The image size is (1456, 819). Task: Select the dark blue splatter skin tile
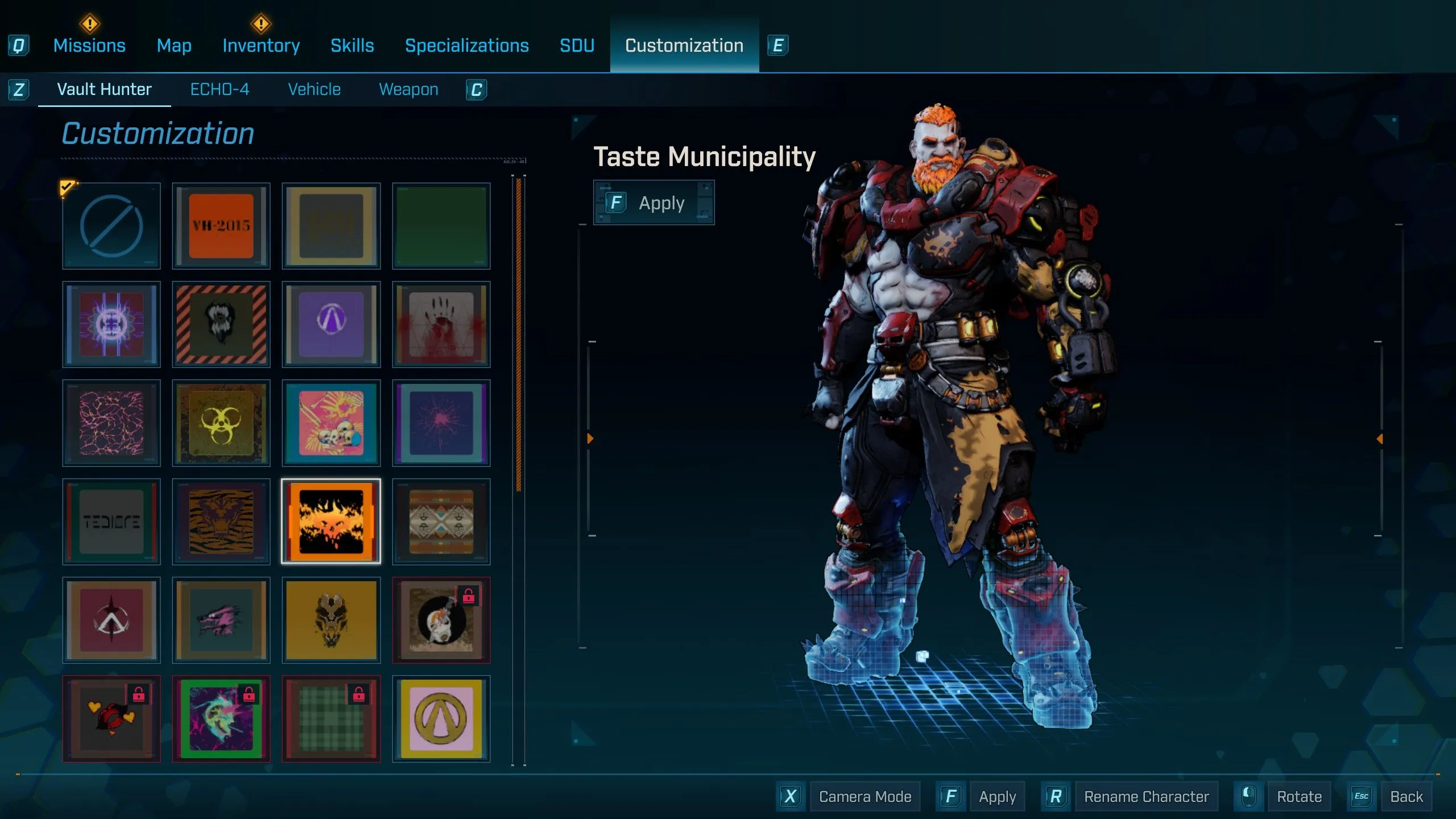pos(441,423)
